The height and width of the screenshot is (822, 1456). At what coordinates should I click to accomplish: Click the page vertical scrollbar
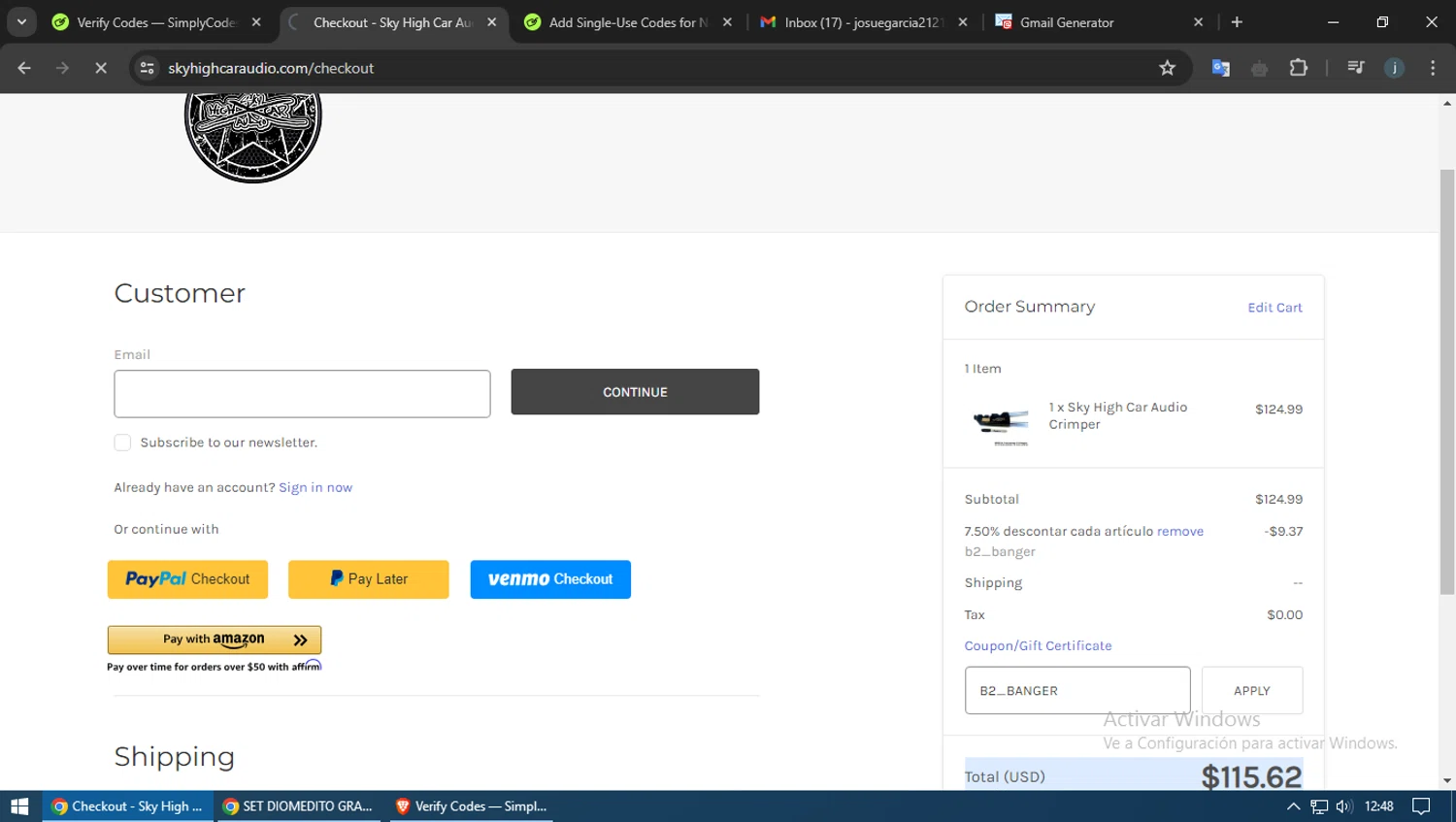tap(1447, 381)
